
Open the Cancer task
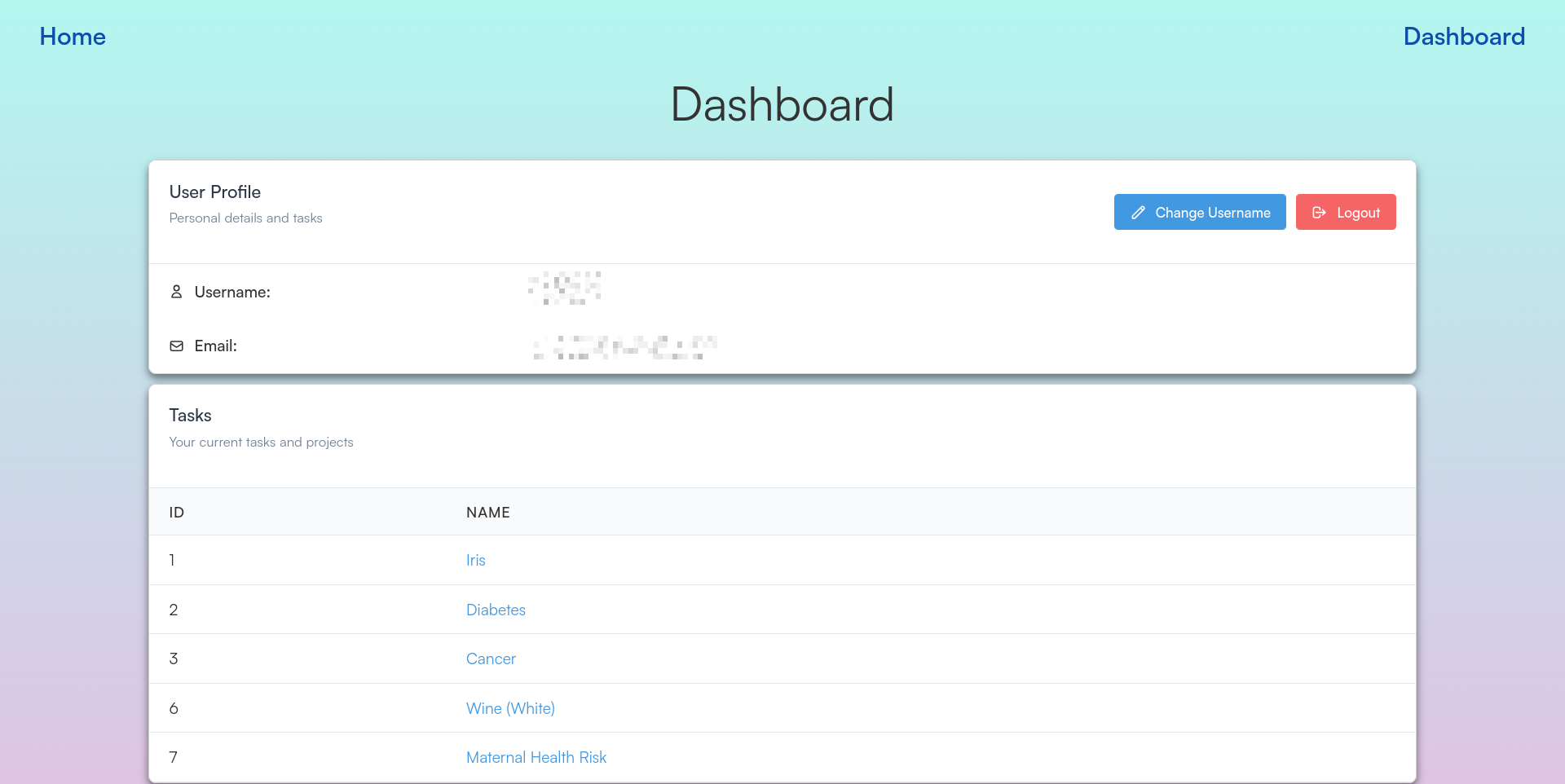491,658
